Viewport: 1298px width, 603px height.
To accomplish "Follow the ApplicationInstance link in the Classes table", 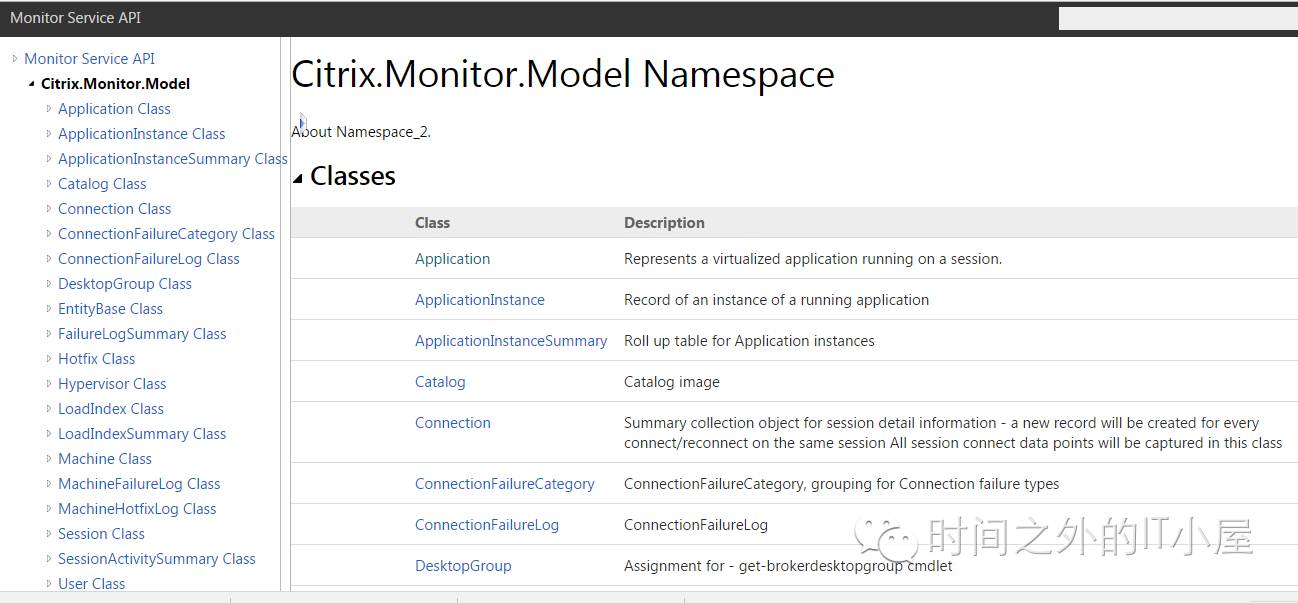I will tap(480, 300).
